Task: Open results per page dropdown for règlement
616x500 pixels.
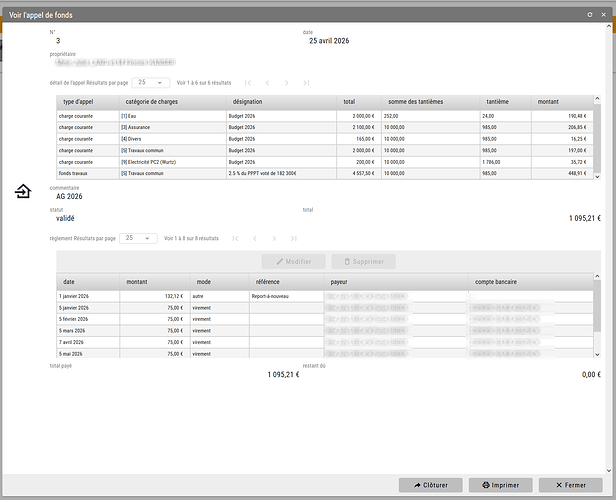Action: (138, 238)
